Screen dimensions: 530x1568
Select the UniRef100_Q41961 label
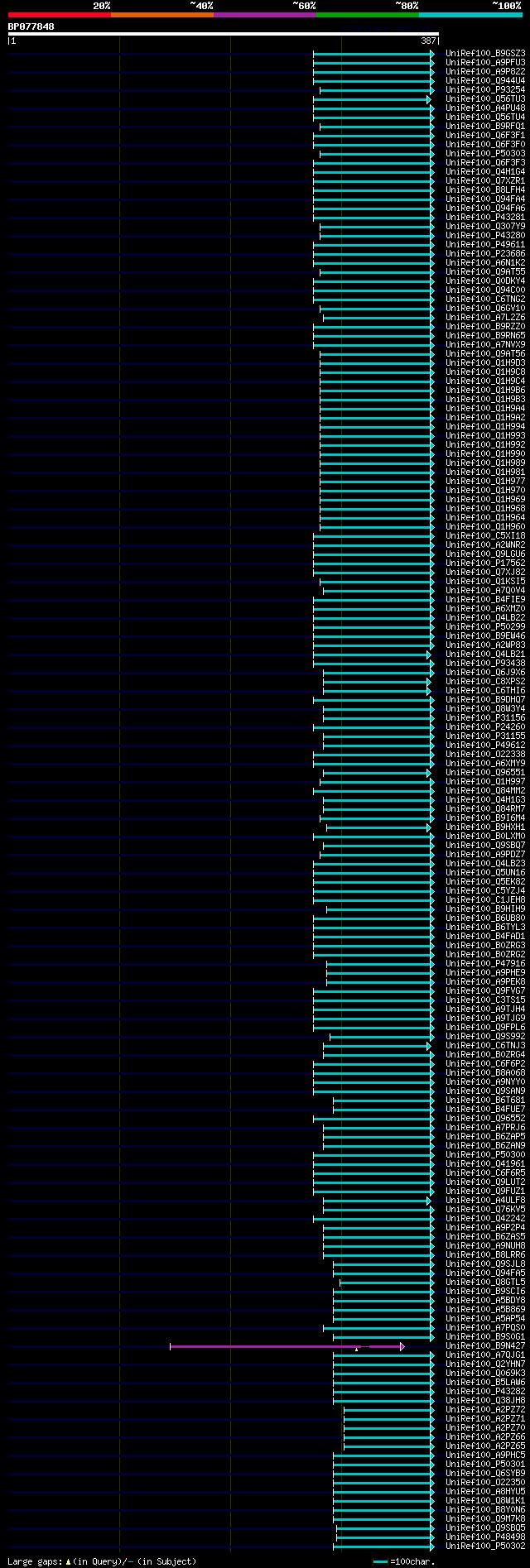pos(485,1163)
